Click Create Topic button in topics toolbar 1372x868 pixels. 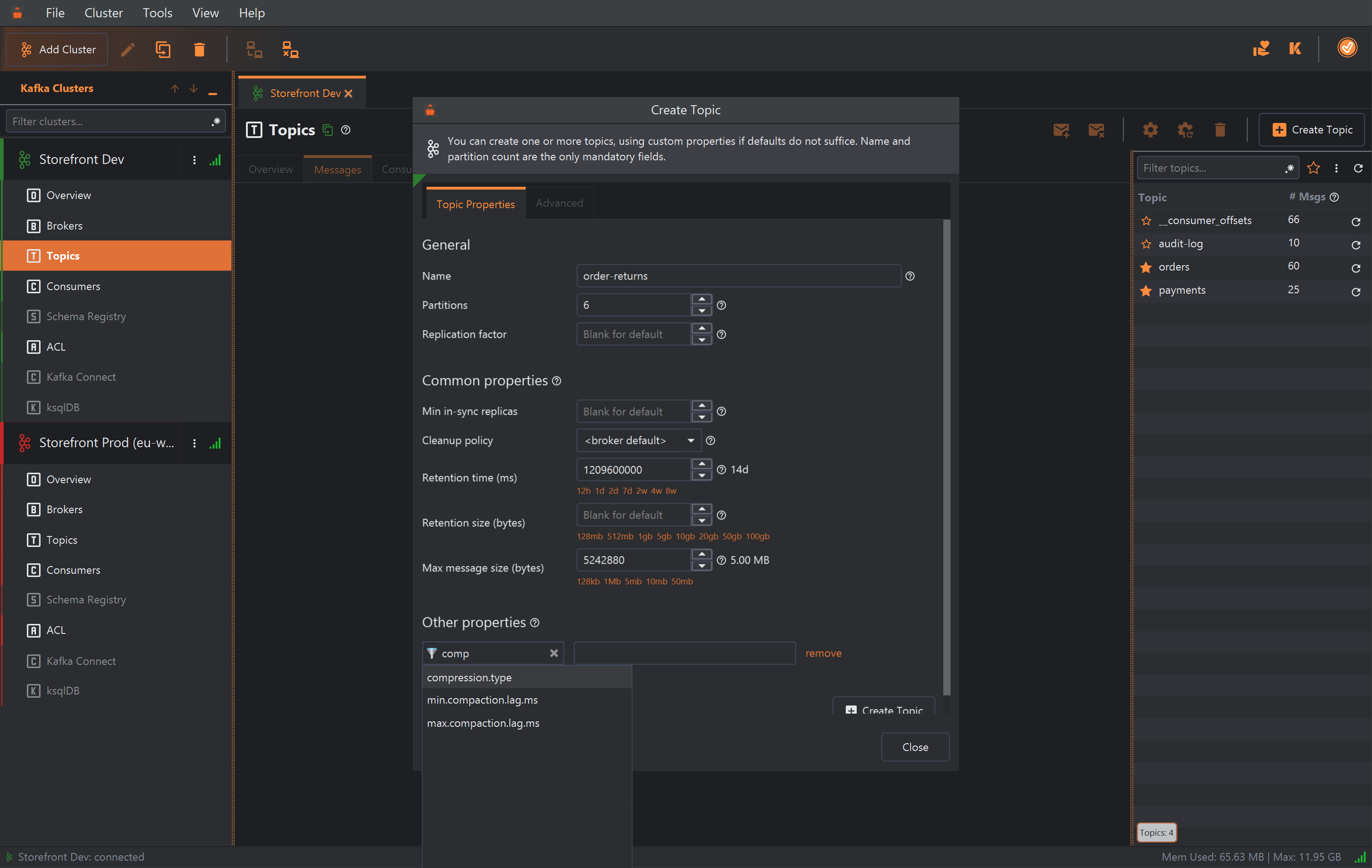(x=1311, y=130)
